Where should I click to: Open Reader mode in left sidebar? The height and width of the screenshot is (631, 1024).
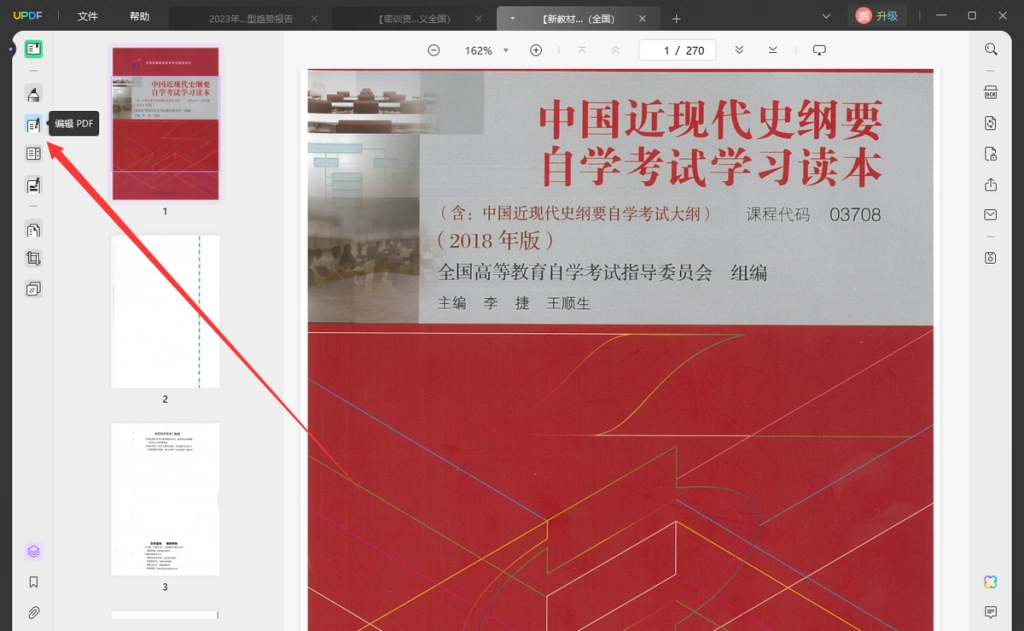coord(33,49)
